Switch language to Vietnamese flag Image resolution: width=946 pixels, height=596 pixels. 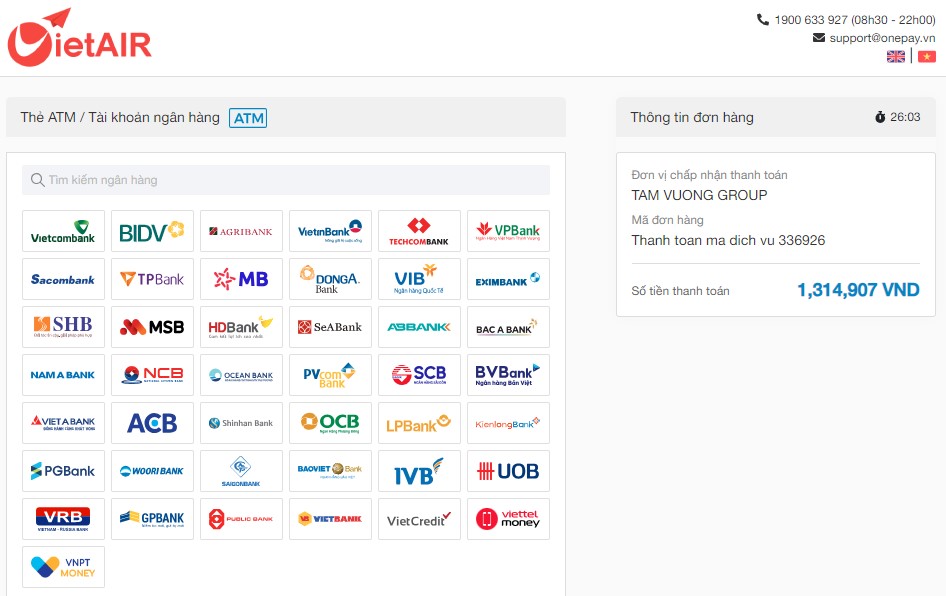[927, 57]
